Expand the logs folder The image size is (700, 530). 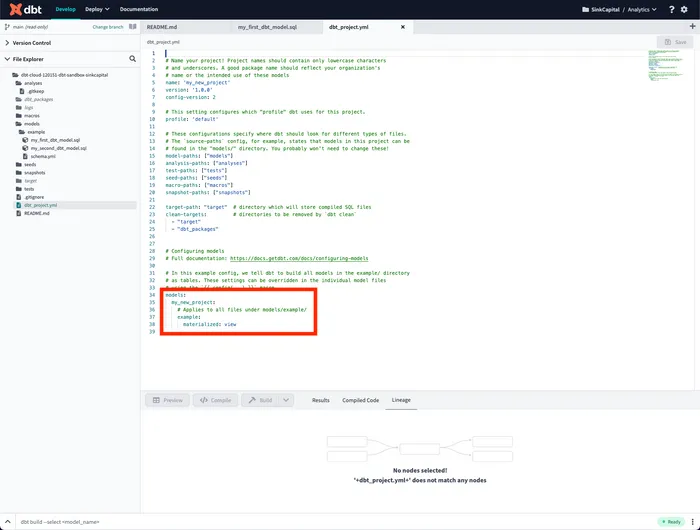(x=25, y=108)
